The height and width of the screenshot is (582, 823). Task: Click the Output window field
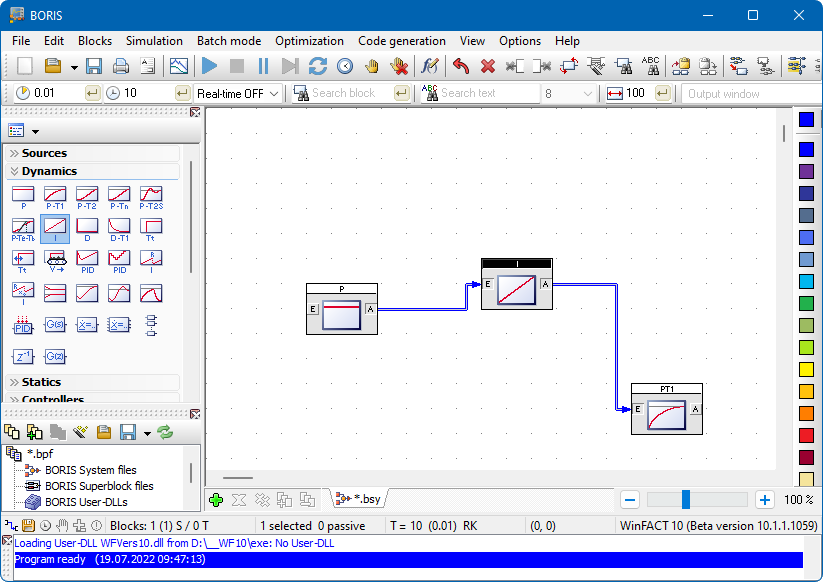click(751, 94)
